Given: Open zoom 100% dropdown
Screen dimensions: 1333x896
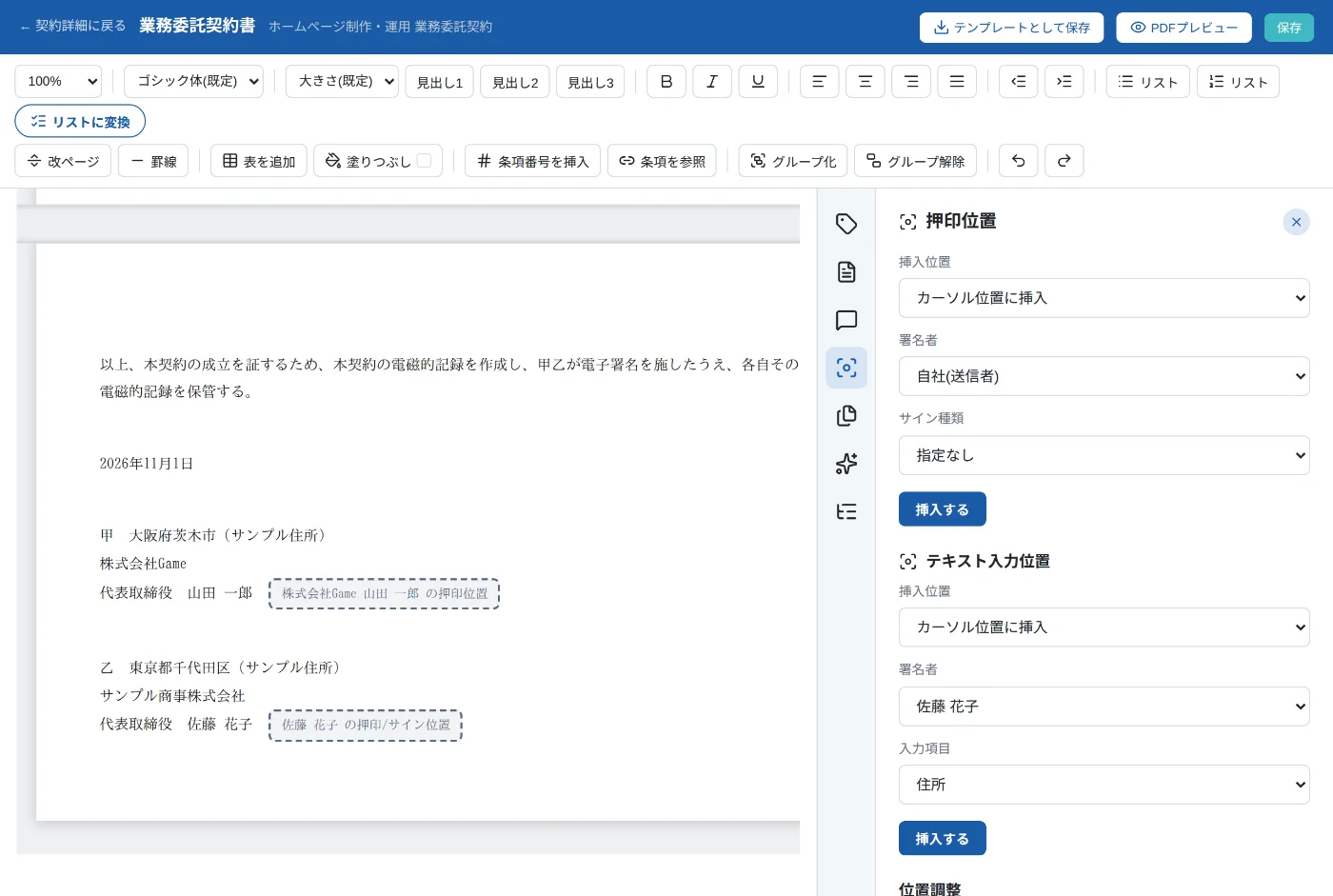Looking at the screenshot, I should [x=58, y=82].
